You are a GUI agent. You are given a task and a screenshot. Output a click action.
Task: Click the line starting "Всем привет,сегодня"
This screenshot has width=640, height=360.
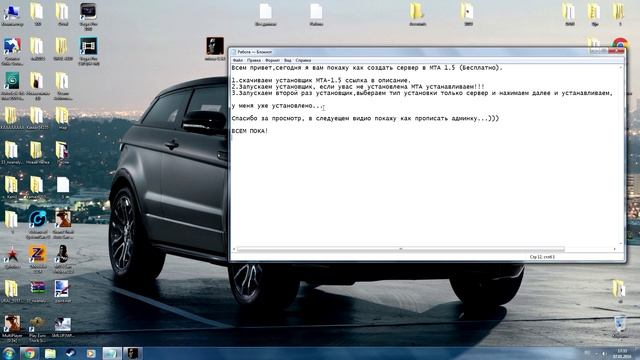[367, 68]
